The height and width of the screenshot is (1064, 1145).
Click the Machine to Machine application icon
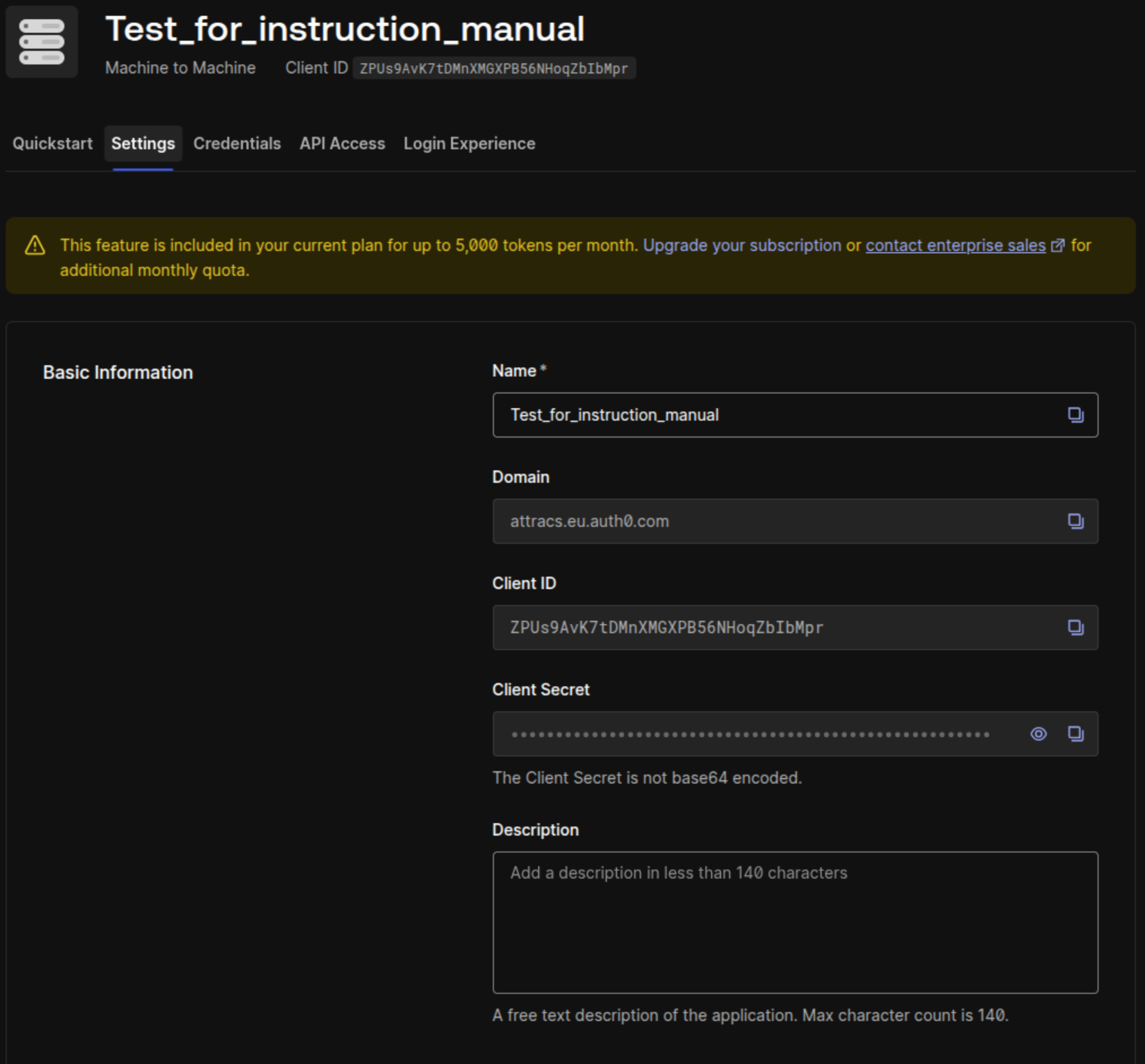[41, 42]
